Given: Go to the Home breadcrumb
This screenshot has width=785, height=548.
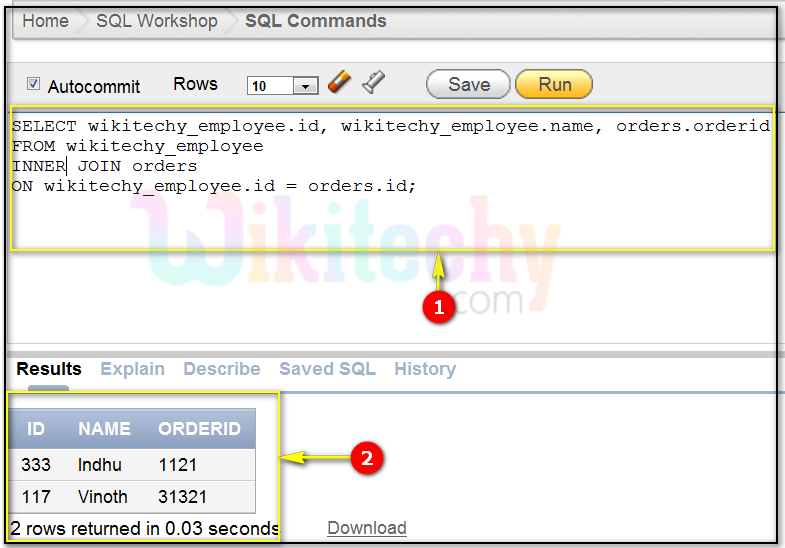Looking at the screenshot, I should 45,21.
